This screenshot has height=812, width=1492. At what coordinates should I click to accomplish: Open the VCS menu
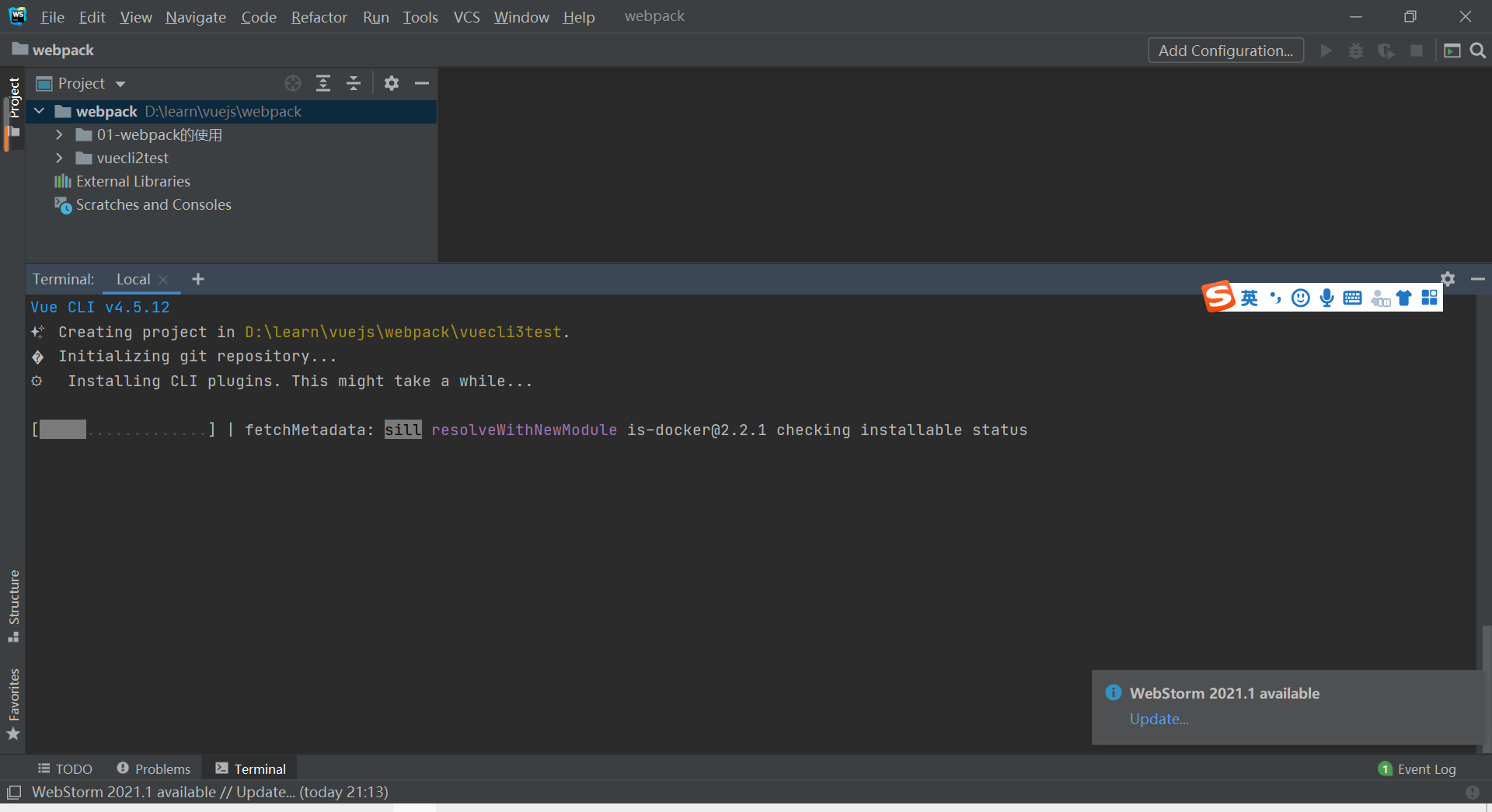tap(466, 17)
